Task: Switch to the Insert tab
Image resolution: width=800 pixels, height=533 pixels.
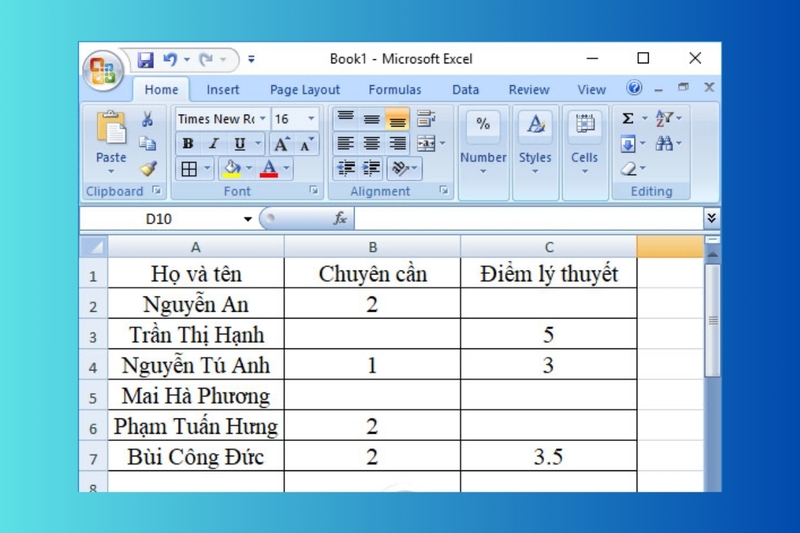Action: tap(223, 90)
